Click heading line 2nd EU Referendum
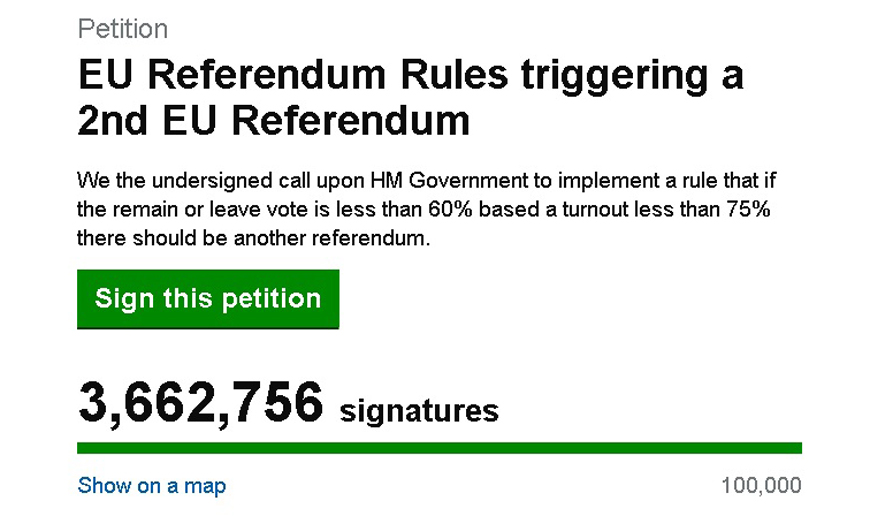This screenshot has height=531, width=870. point(273,120)
